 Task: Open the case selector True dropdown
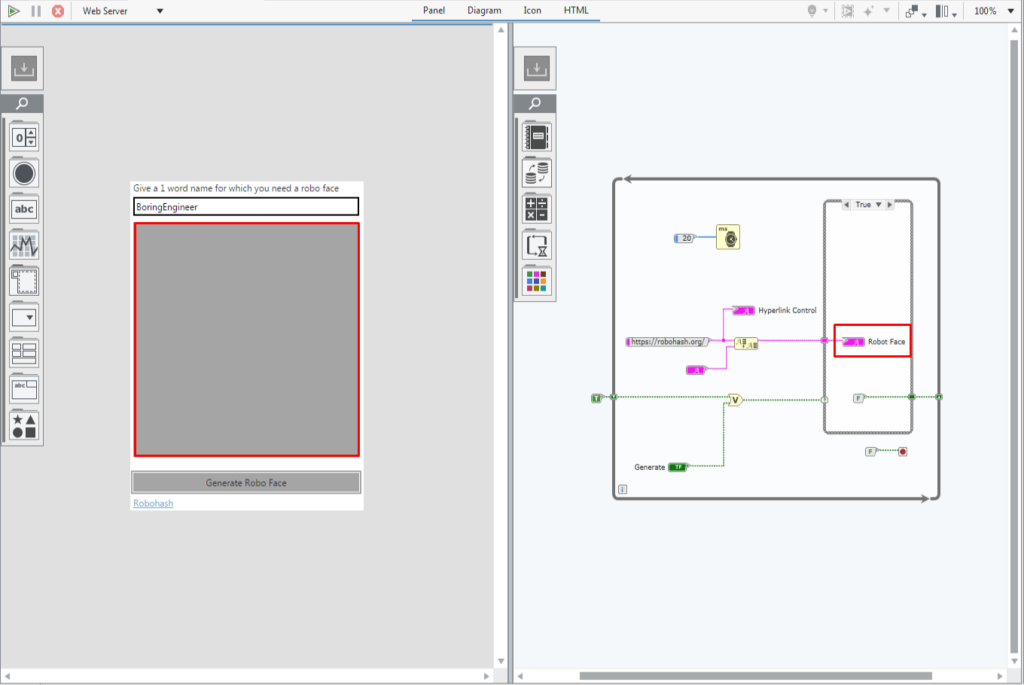tap(879, 204)
